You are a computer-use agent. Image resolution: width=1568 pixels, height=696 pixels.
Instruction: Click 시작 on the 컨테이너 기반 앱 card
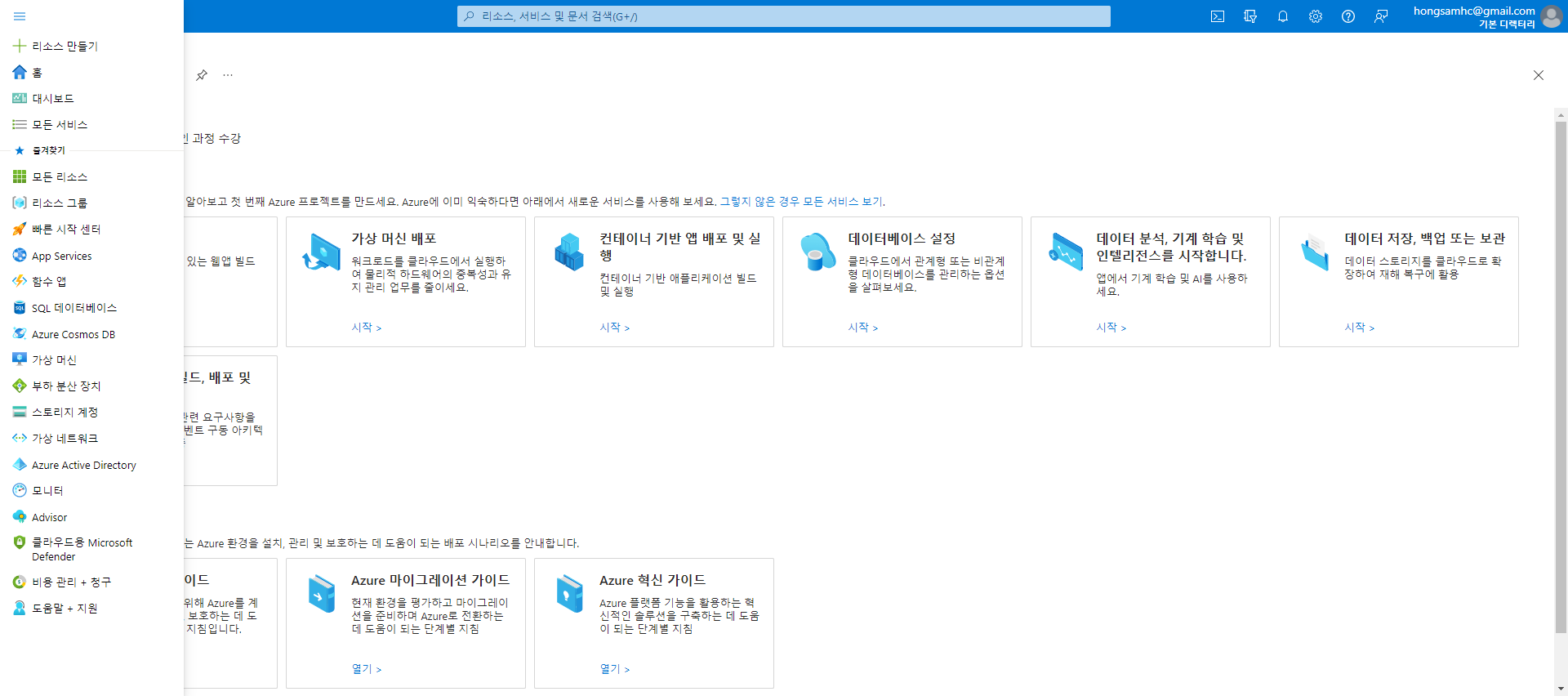(615, 328)
